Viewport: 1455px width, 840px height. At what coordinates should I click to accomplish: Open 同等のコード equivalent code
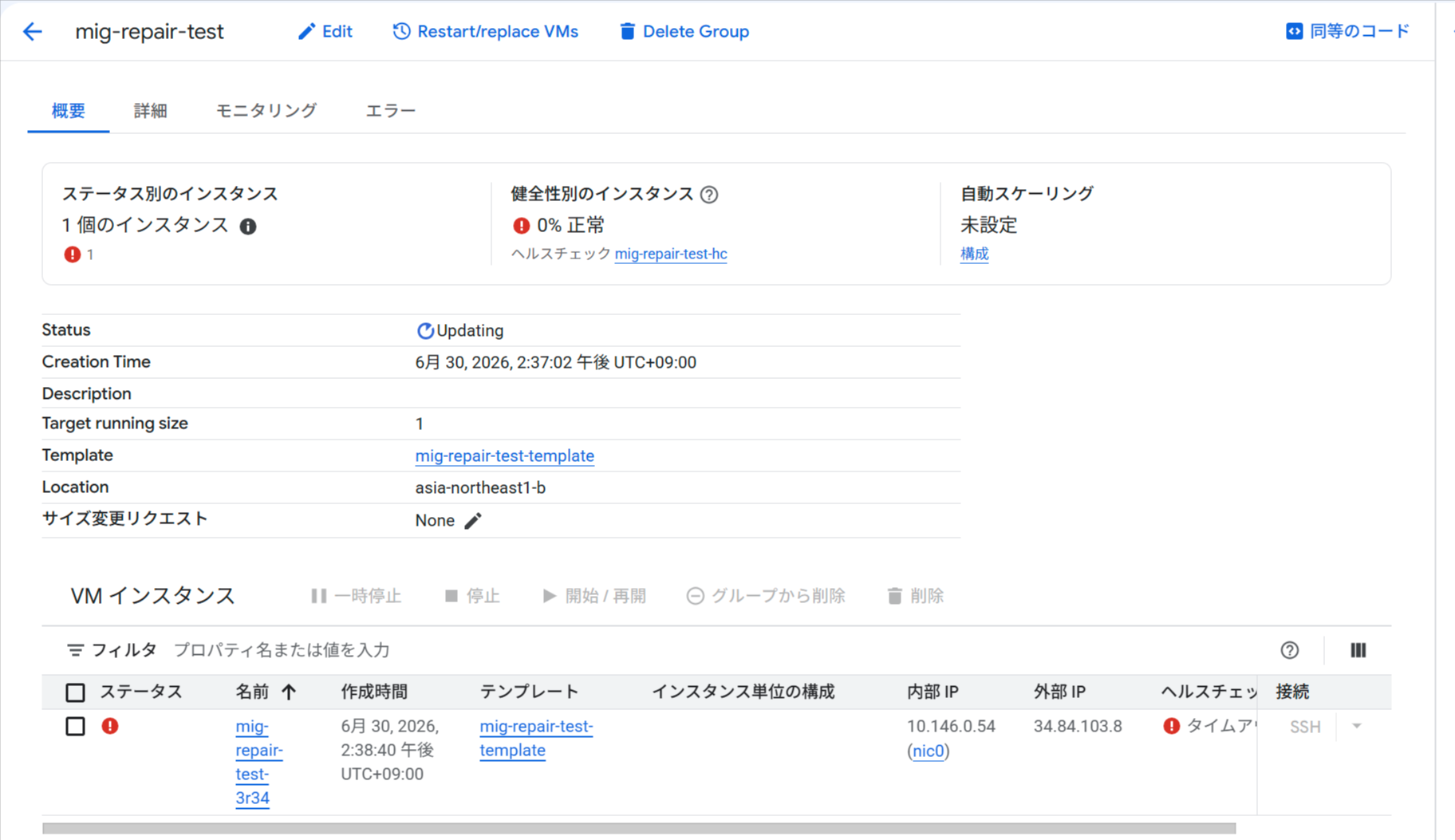(x=1347, y=31)
